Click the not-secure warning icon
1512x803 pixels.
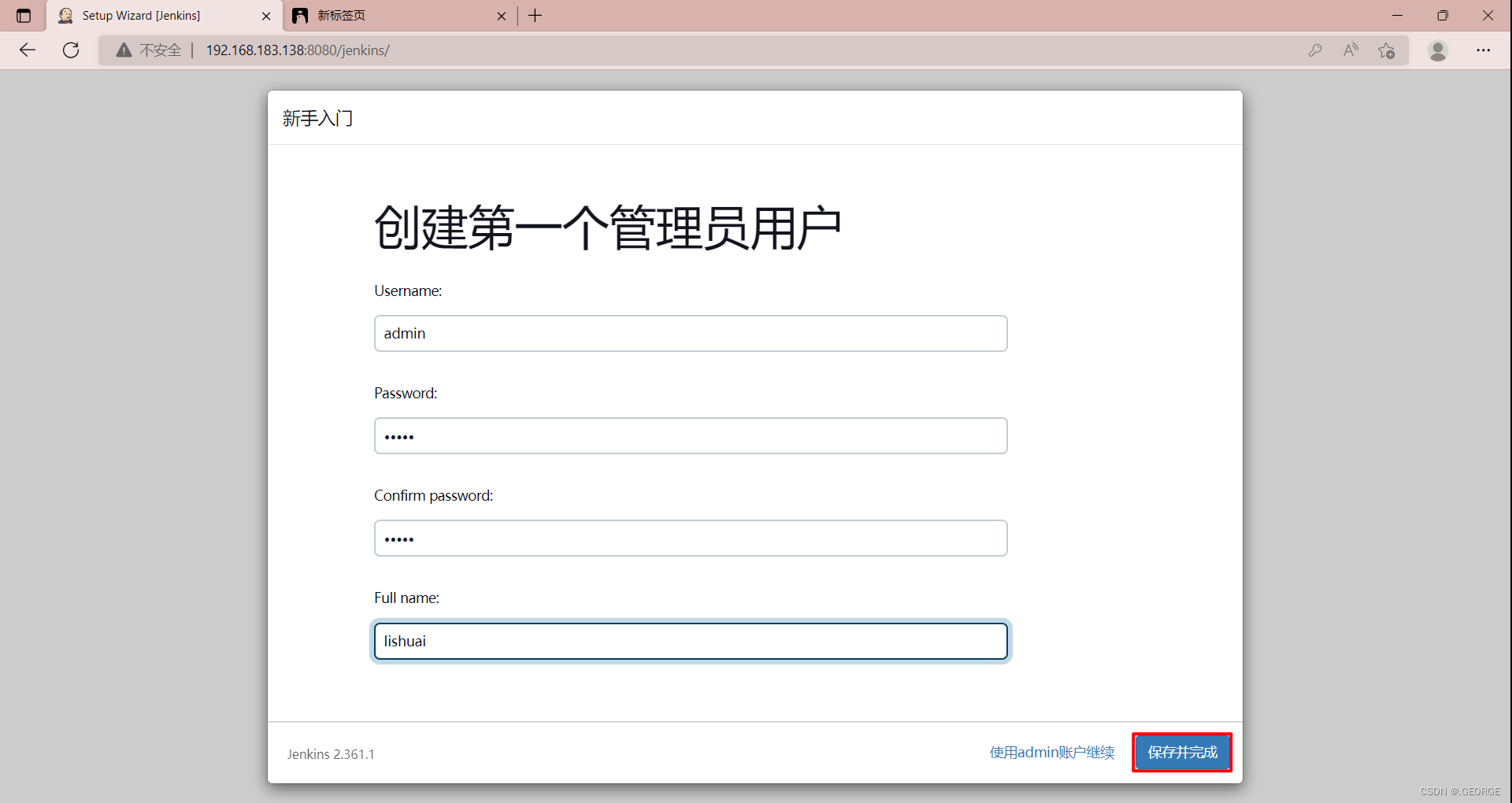pyautogui.click(x=124, y=50)
